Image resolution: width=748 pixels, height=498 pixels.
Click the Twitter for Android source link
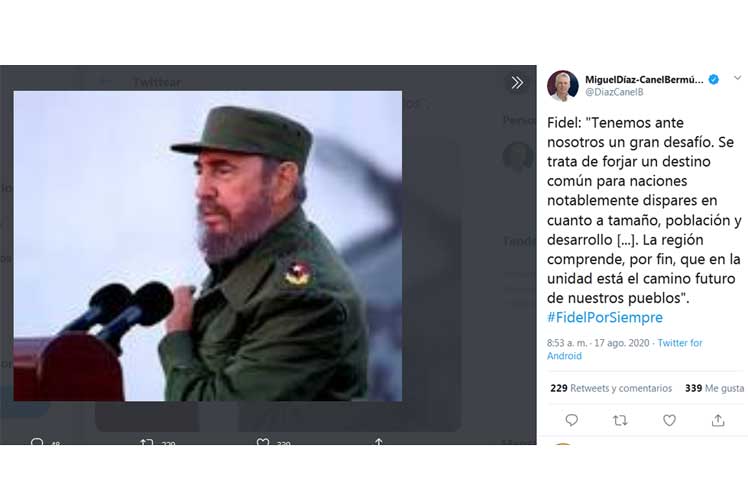click(624, 349)
